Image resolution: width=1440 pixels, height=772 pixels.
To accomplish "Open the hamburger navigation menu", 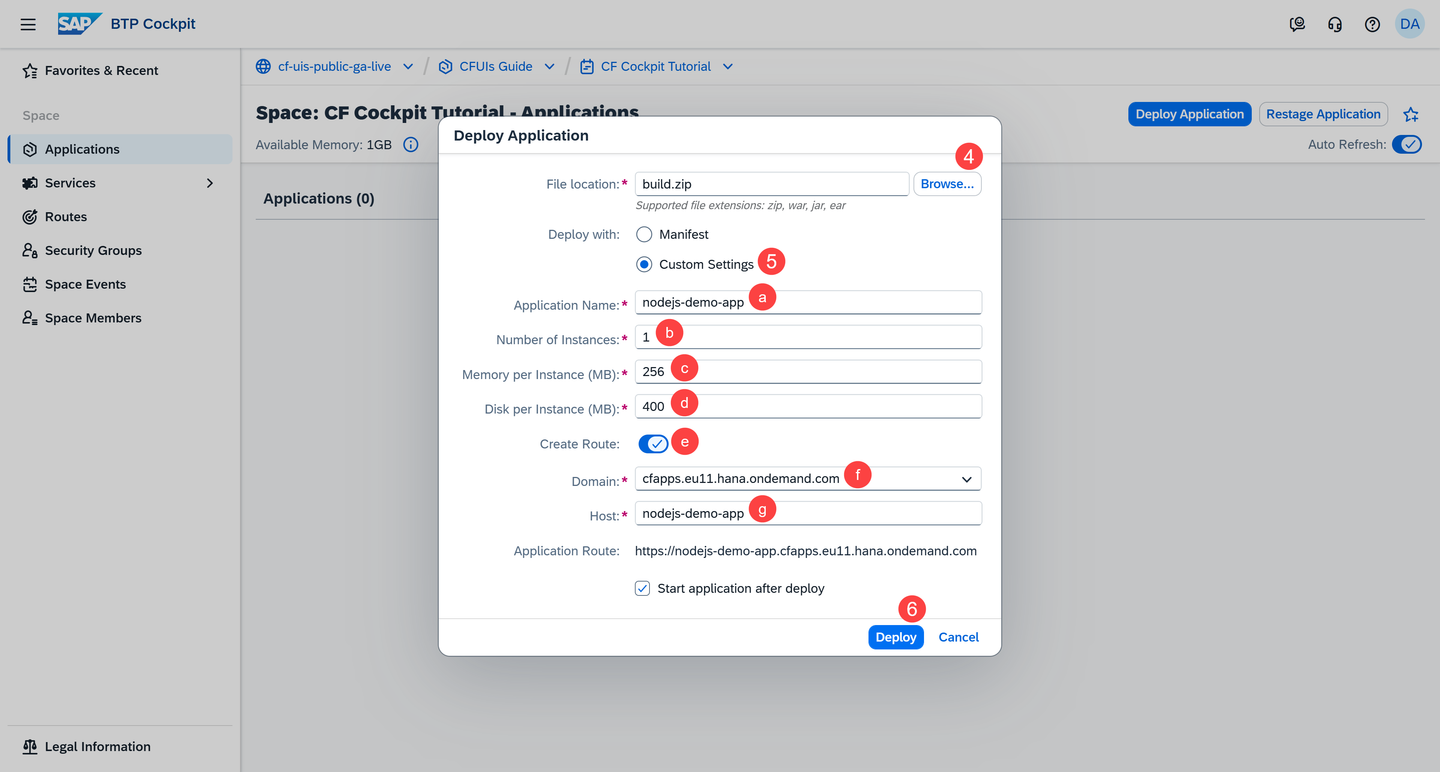I will pyautogui.click(x=28, y=24).
